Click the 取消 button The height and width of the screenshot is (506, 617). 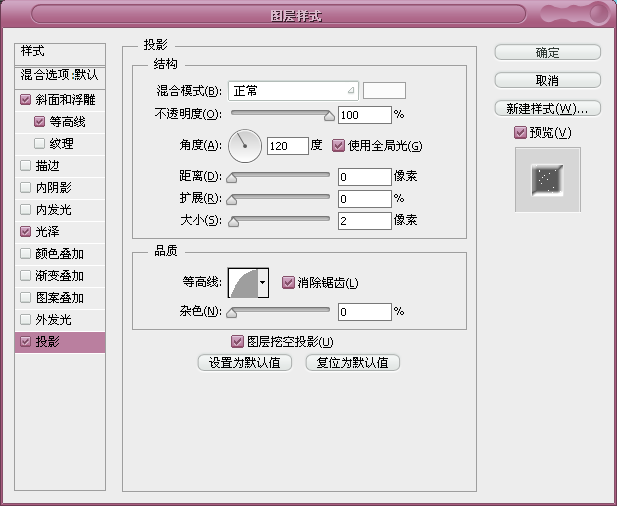[x=547, y=80]
